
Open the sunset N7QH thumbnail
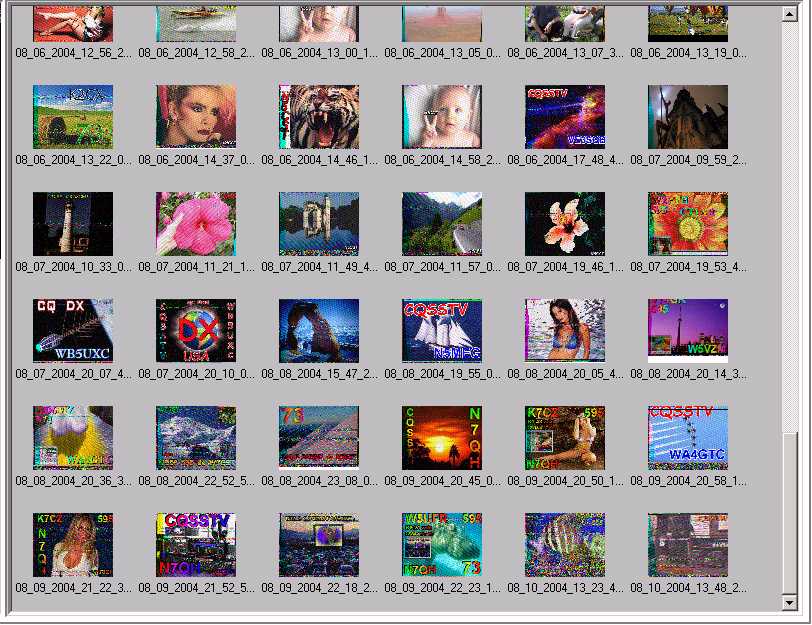point(442,437)
